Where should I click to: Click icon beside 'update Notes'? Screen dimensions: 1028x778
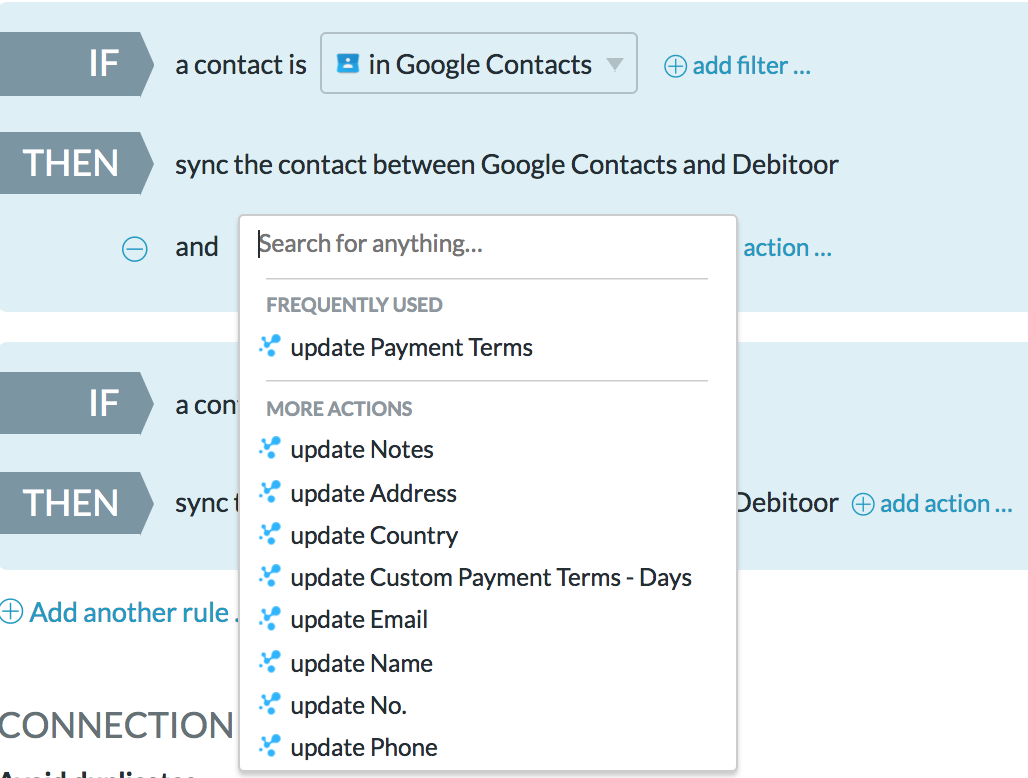tap(270, 448)
